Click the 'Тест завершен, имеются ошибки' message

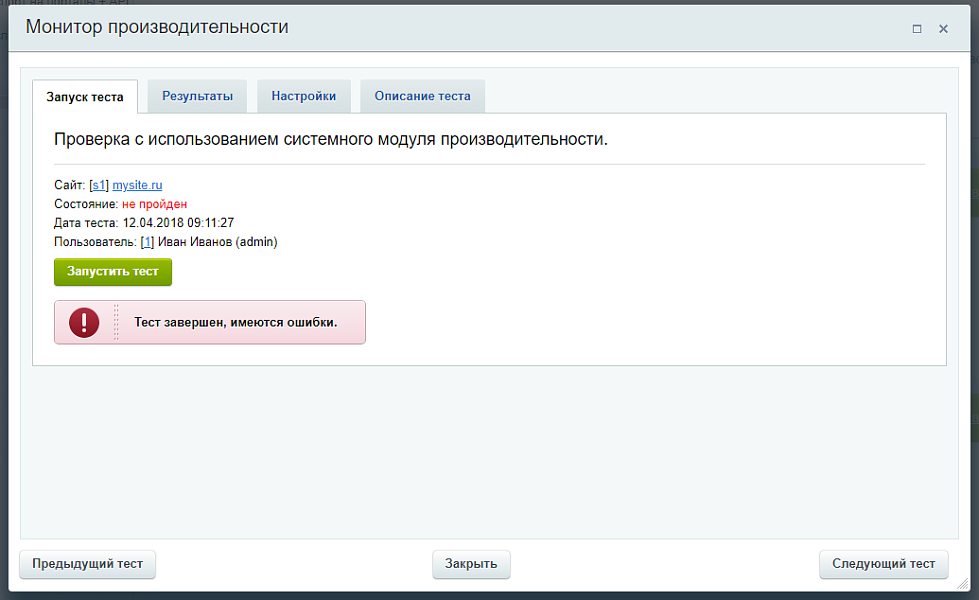(236, 322)
